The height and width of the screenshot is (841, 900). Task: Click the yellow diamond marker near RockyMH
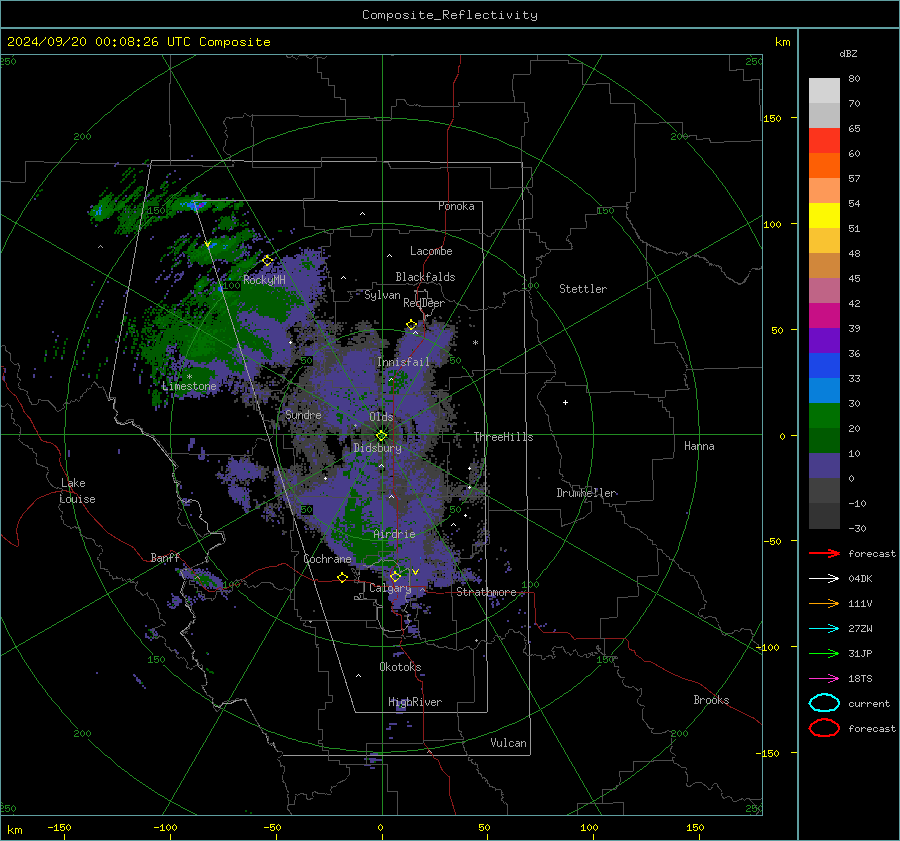point(267,261)
